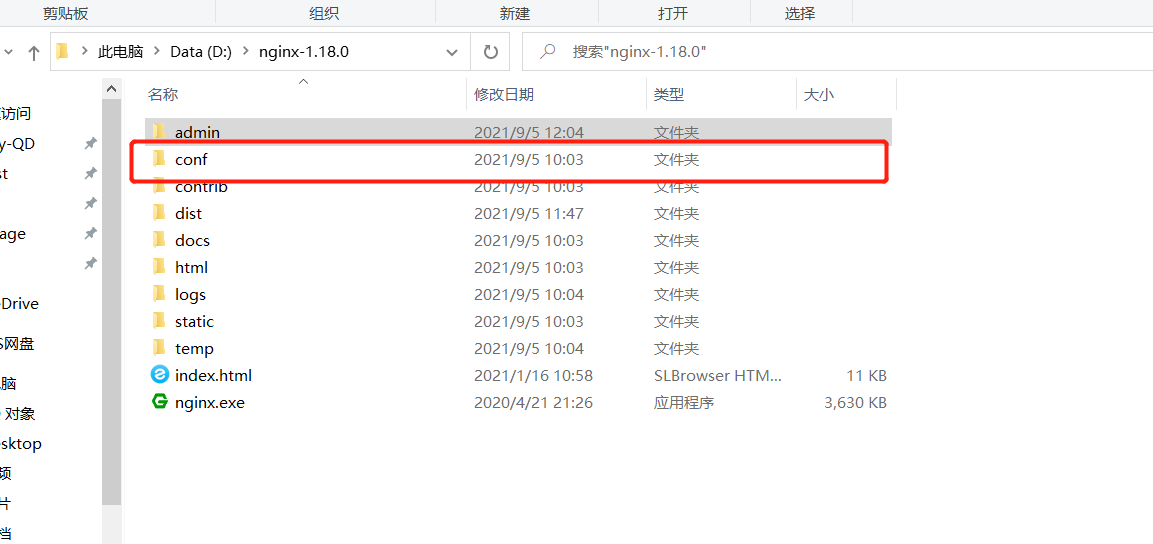
Task: Click the static folder icon
Action: tap(159, 321)
